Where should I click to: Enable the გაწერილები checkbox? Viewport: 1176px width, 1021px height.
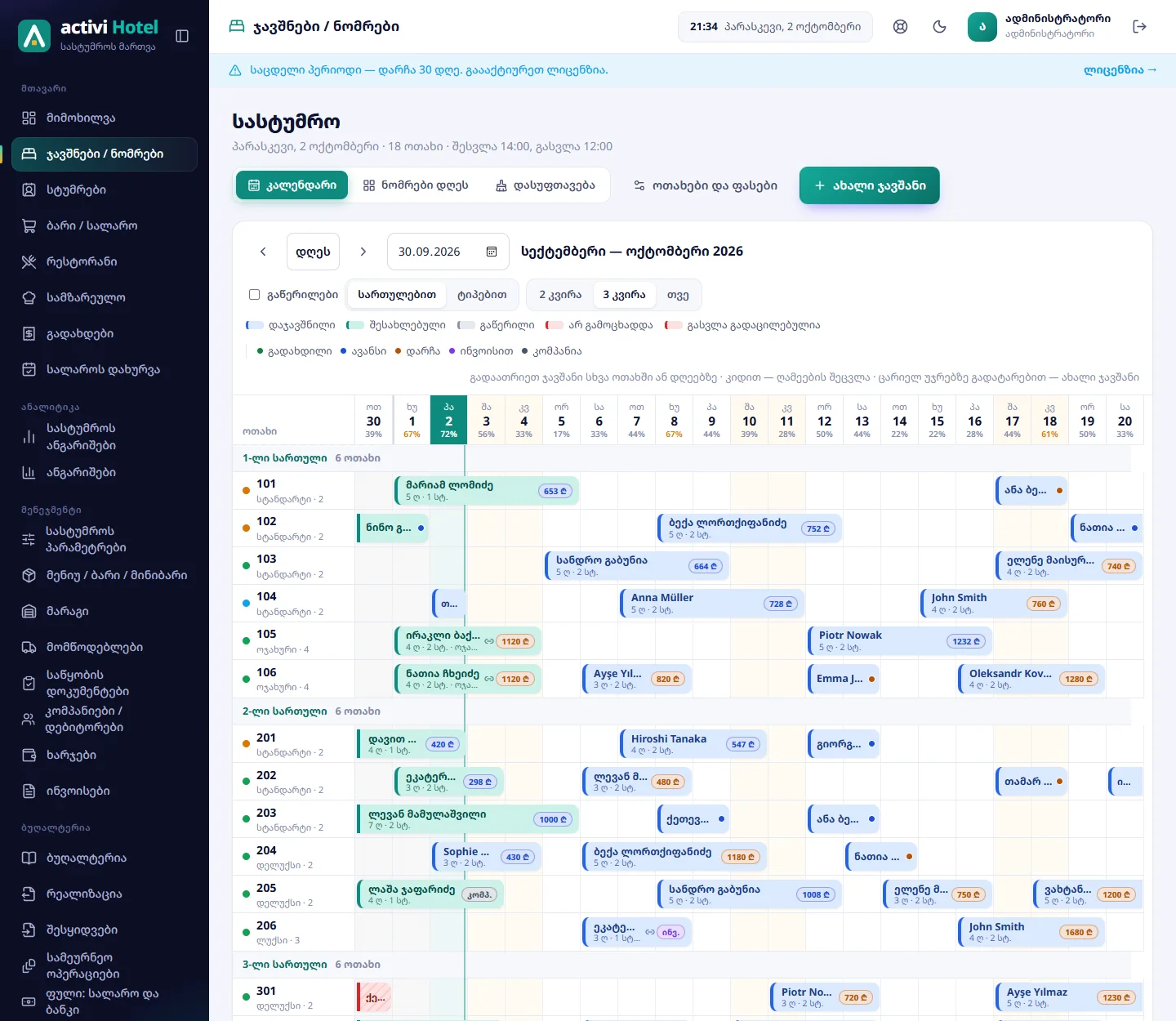[x=254, y=295]
